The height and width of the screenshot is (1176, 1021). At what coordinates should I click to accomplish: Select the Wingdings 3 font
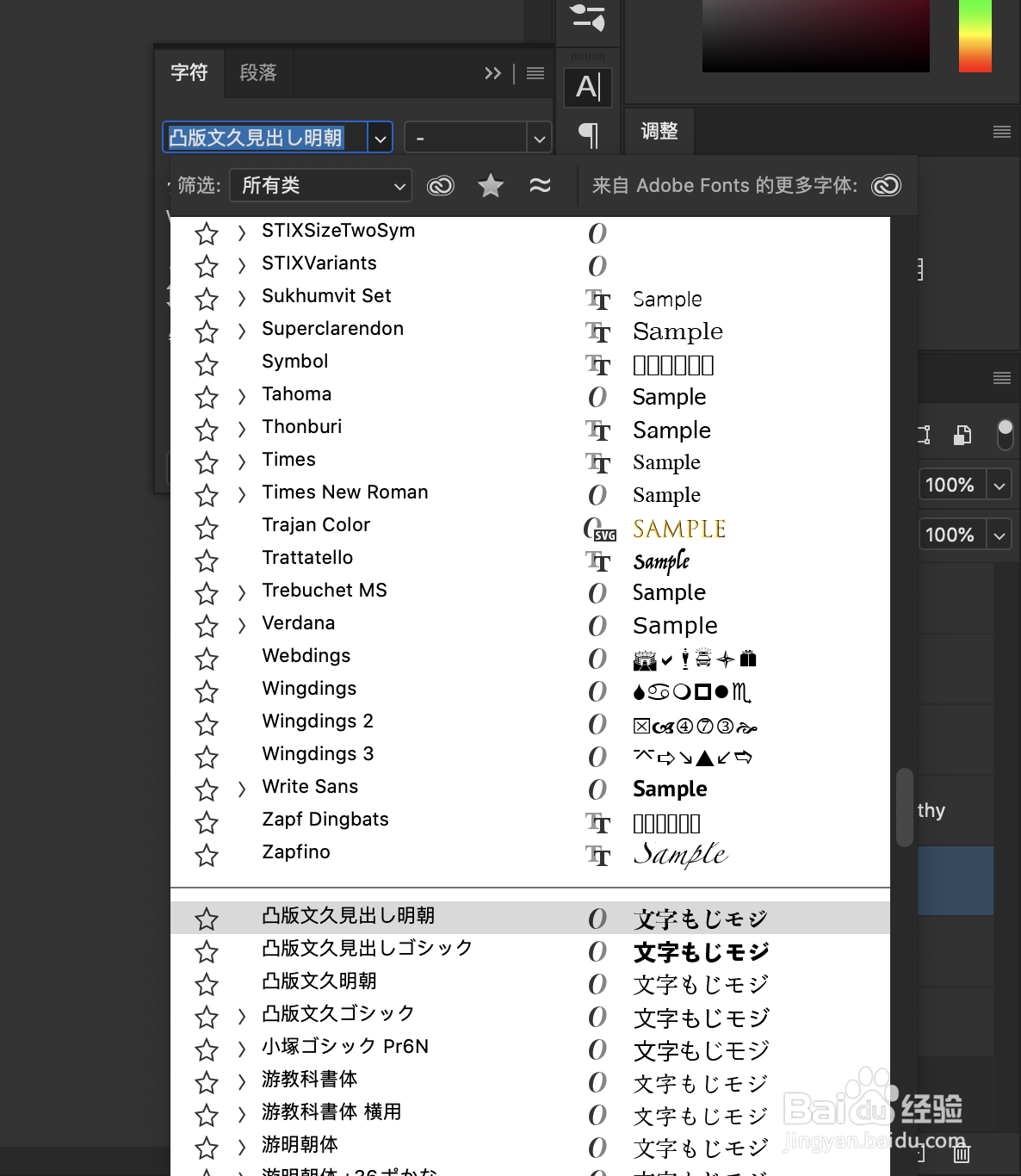pyautogui.click(x=318, y=754)
